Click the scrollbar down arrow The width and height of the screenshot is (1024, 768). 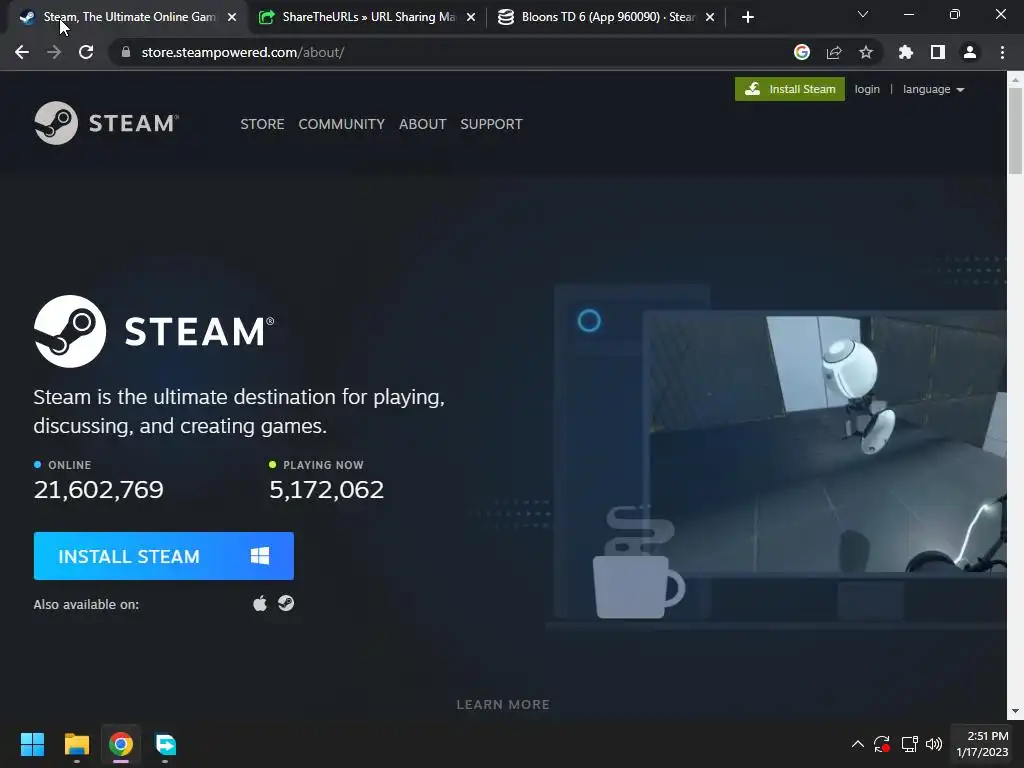(x=1015, y=711)
